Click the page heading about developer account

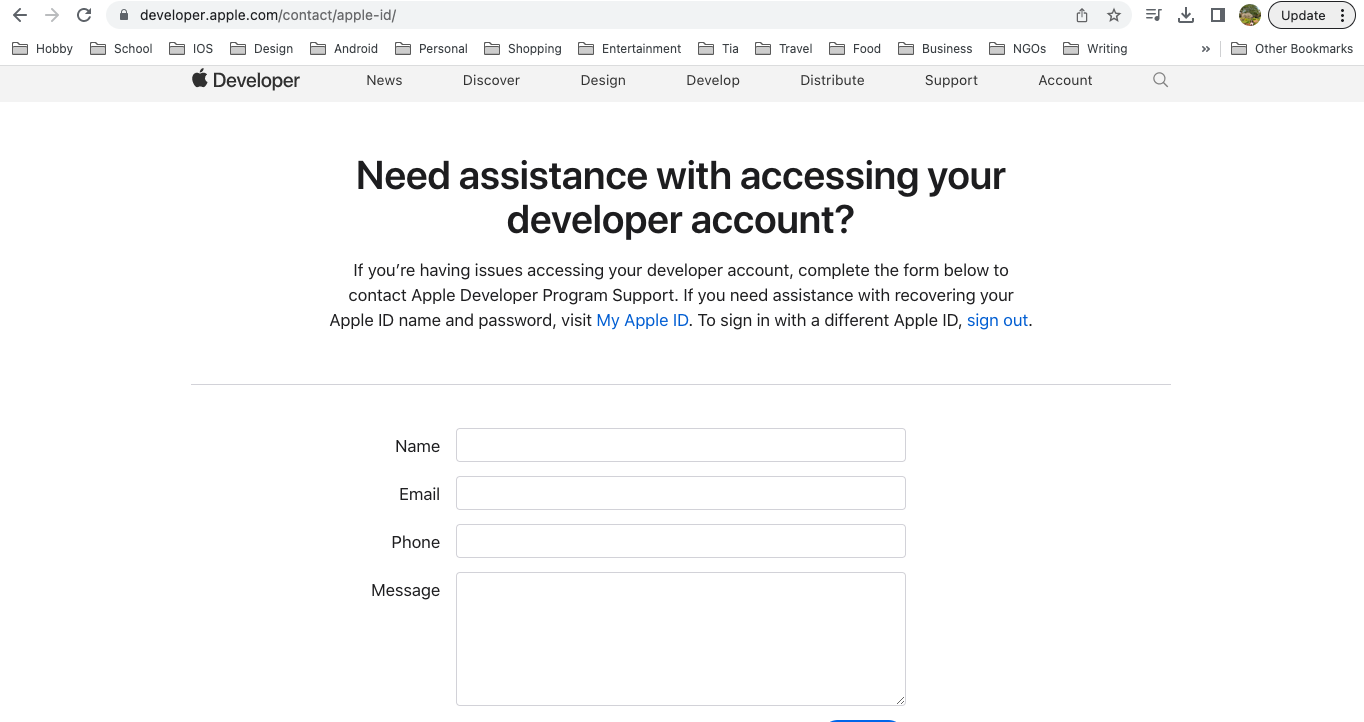coord(681,197)
